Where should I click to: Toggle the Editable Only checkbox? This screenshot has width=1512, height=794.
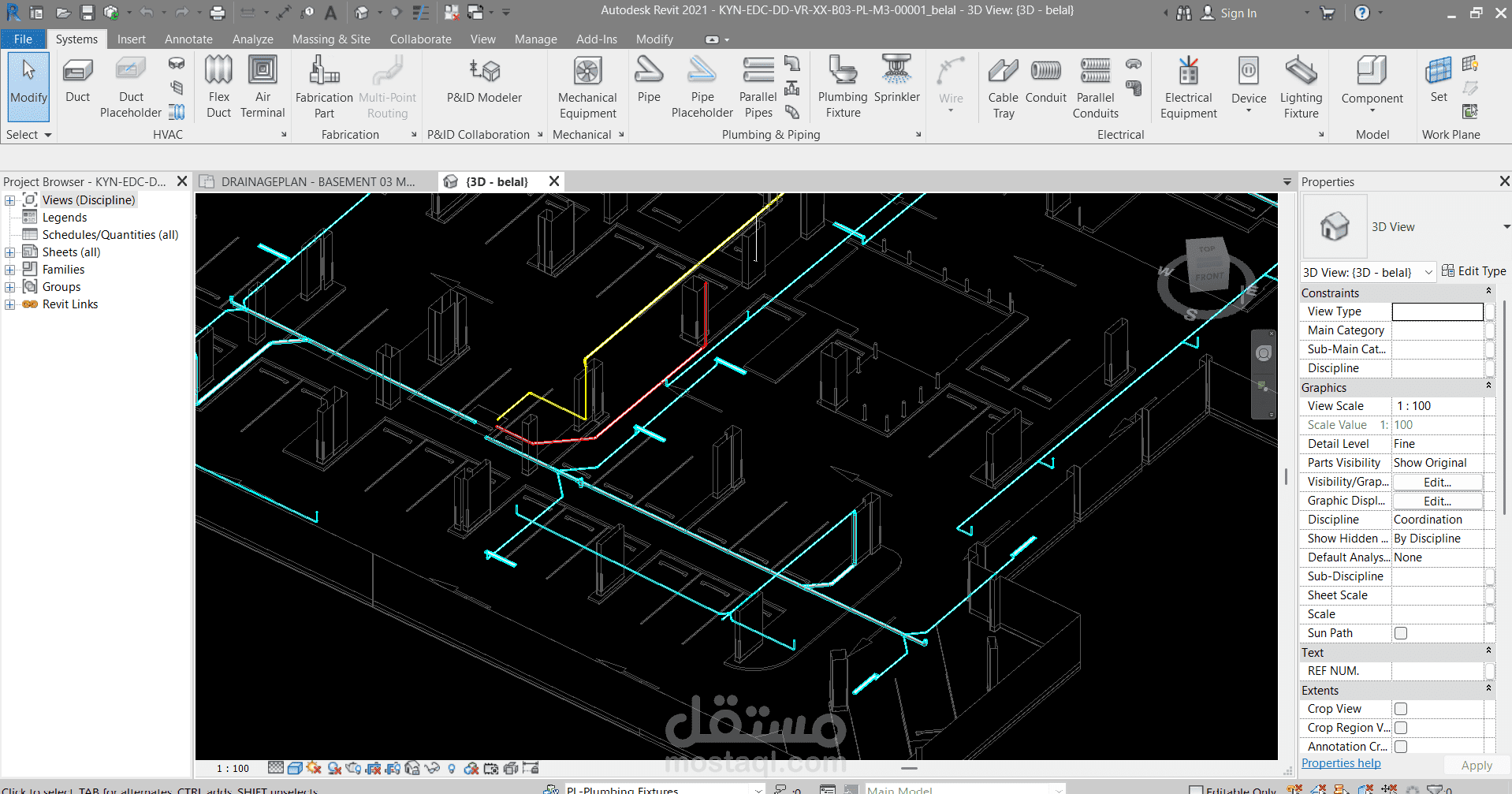[x=1196, y=790]
